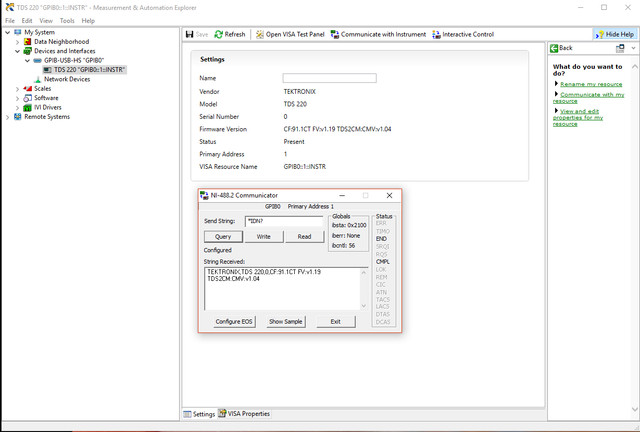Expand the Remote Systems node
The image size is (640, 432).
click(7, 117)
